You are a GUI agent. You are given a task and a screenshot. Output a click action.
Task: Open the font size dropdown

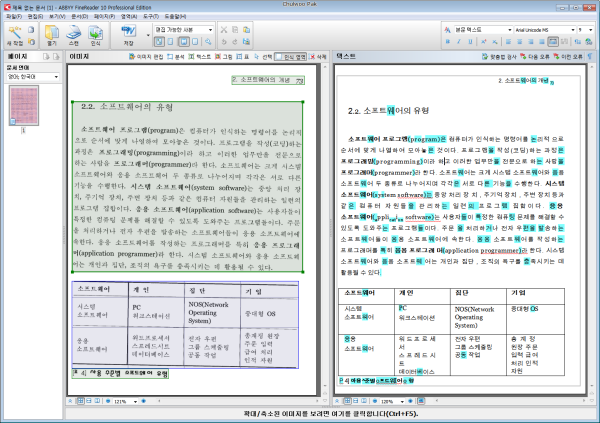point(585,30)
